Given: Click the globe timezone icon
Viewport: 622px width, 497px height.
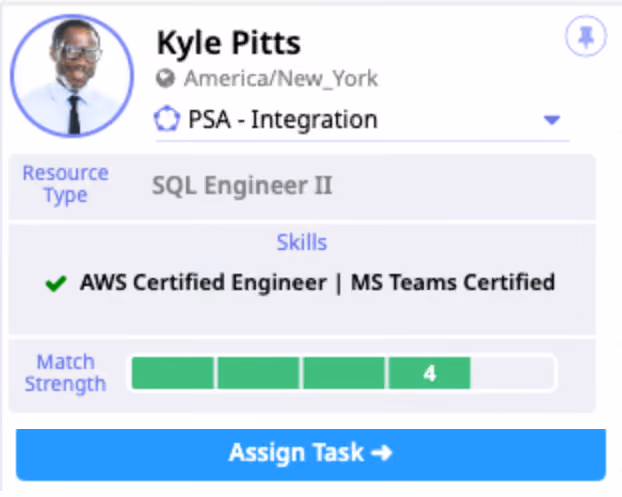Looking at the screenshot, I should (x=165, y=78).
